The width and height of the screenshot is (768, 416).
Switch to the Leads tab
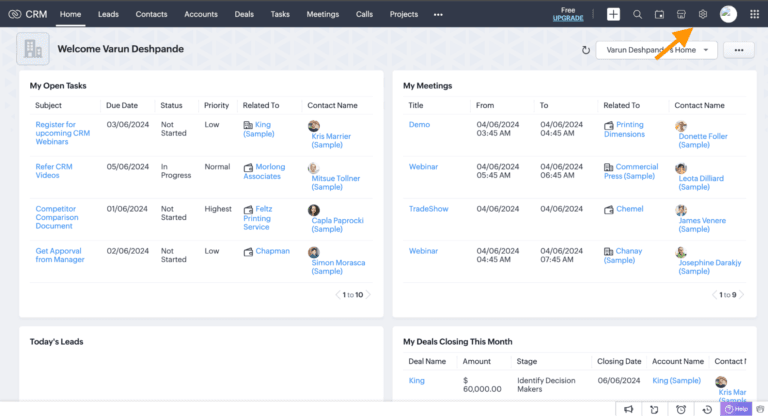pyautogui.click(x=108, y=15)
